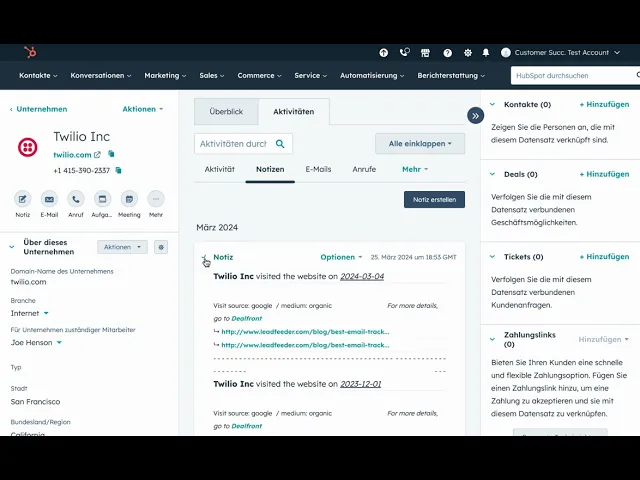Go back to Unternehmen list
640x480 pixels.
pos(38,109)
